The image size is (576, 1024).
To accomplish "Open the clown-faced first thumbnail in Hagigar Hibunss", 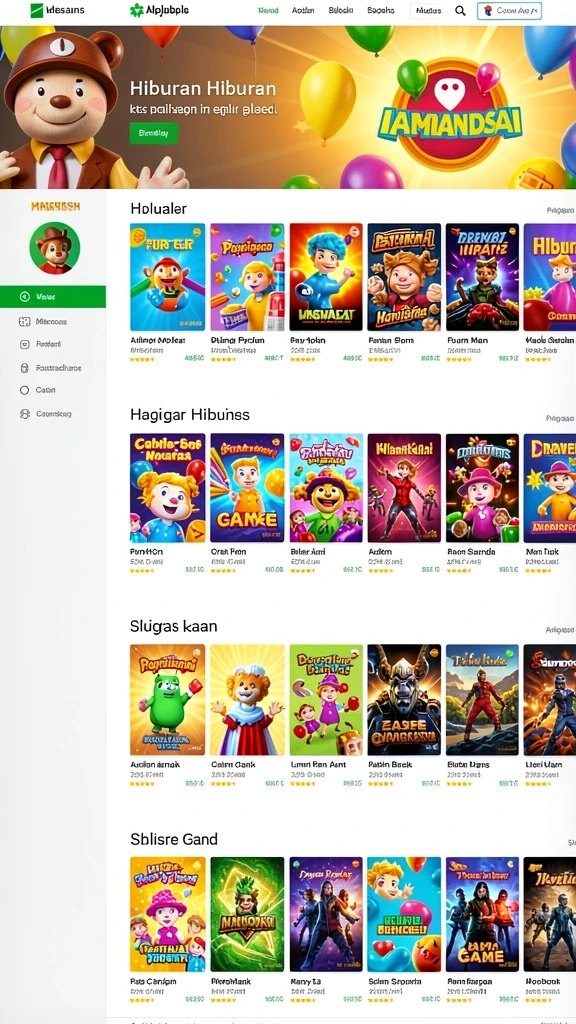I will (167, 488).
